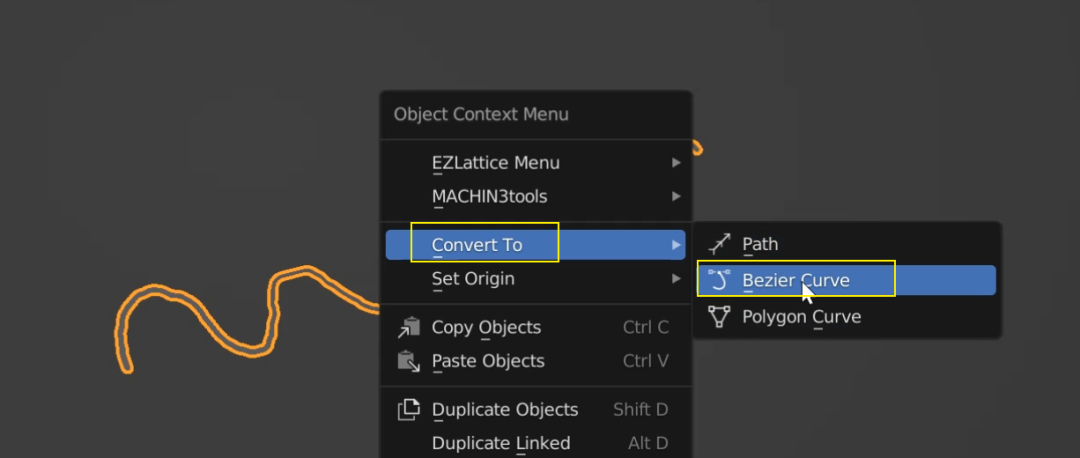1080x458 pixels.
Task: Click the Path curve icon
Action: pyautogui.click(x=719, y=244)
